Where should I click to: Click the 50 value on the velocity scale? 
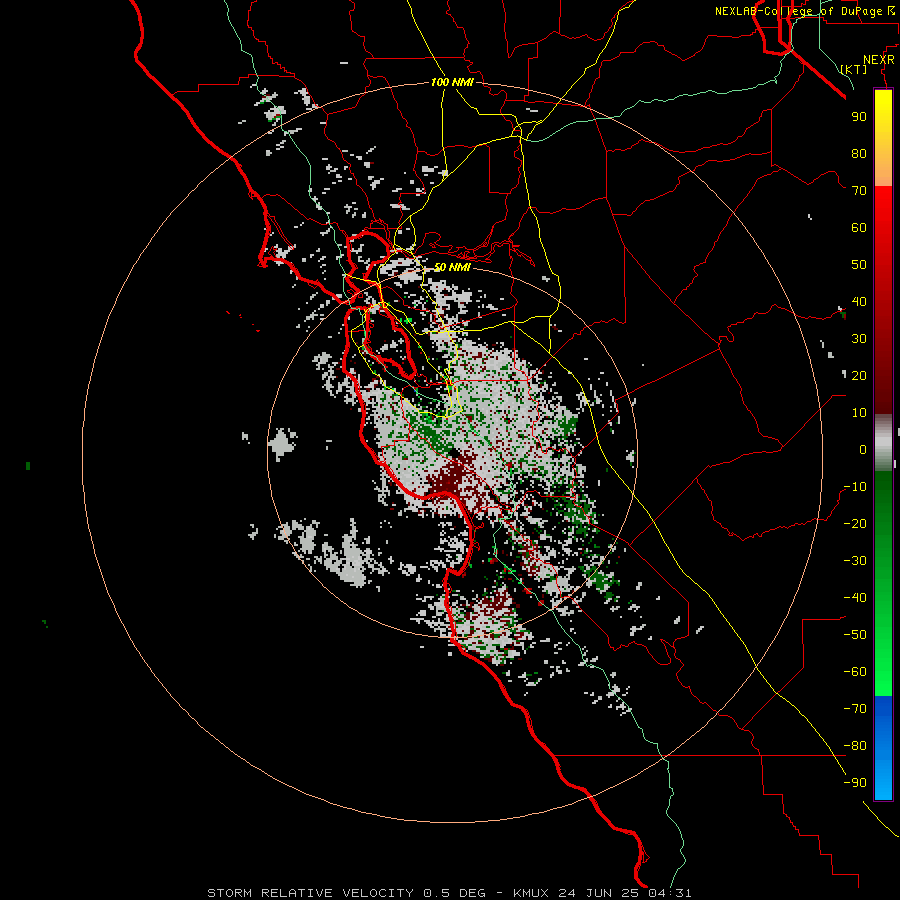pos(859,265)
